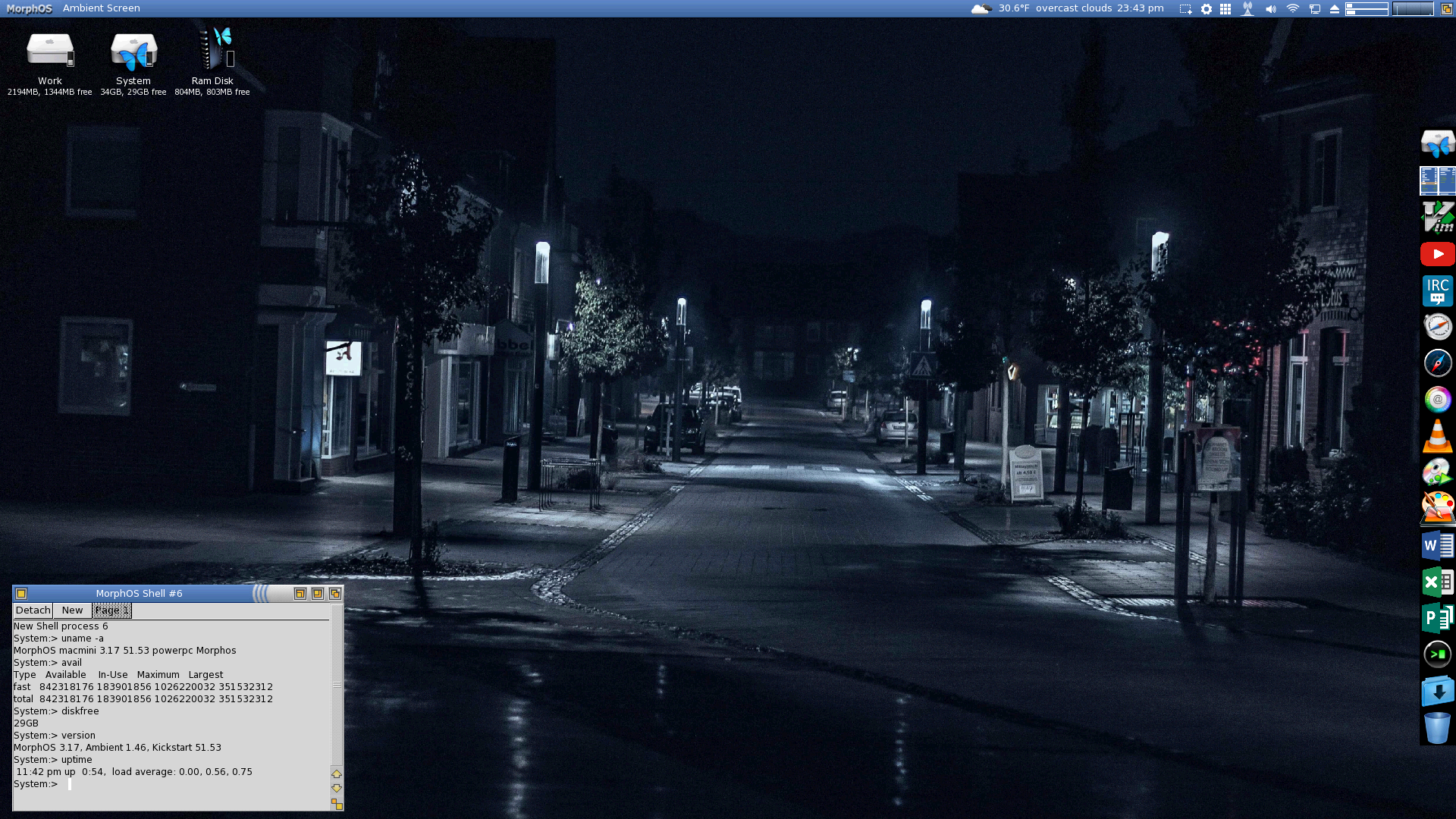The width and height of the screenshot is (1456, 819).
Task: Click the Detach button in shell
Action: pos(33,610)
